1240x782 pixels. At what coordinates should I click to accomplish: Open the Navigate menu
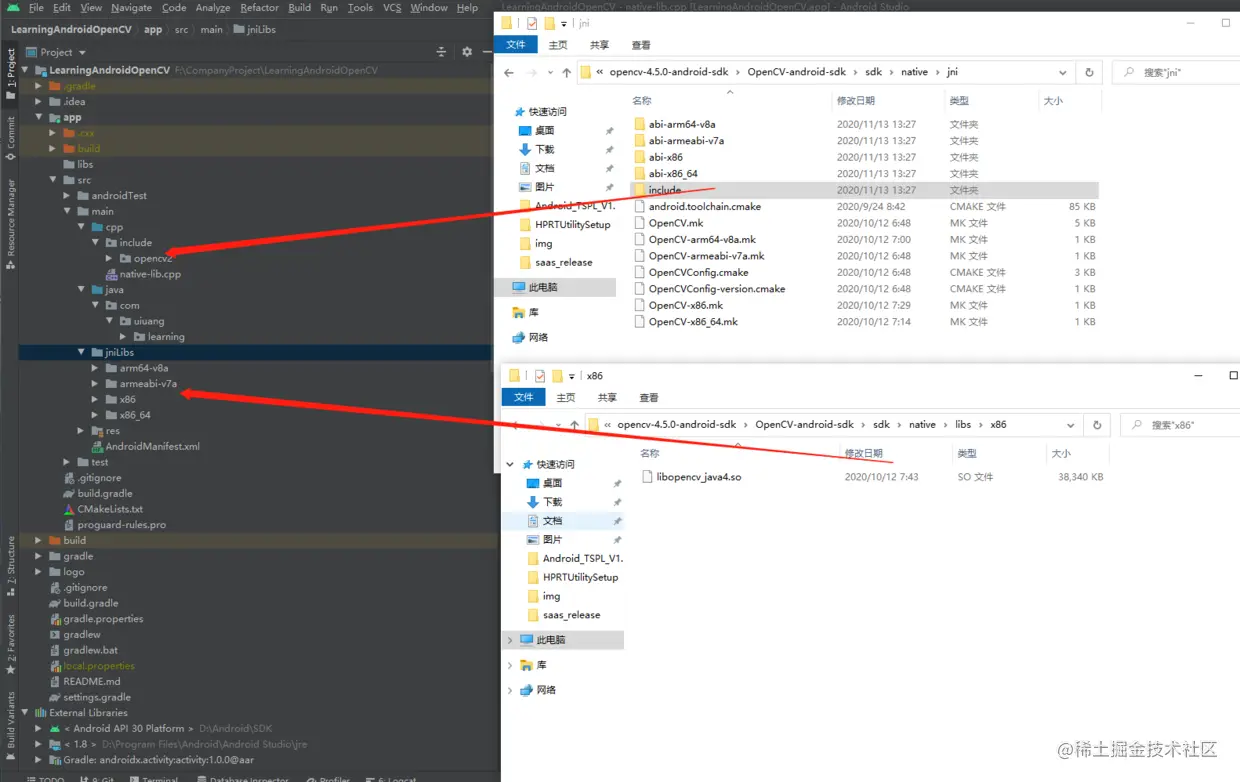point(131,7)
